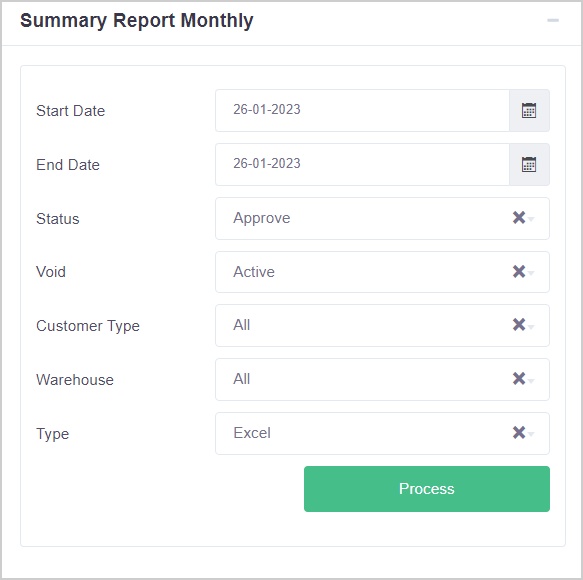Collapse the Summary Report Monthly panel
The width and height of the screenshot is (583, 580).
click(553, 20)
